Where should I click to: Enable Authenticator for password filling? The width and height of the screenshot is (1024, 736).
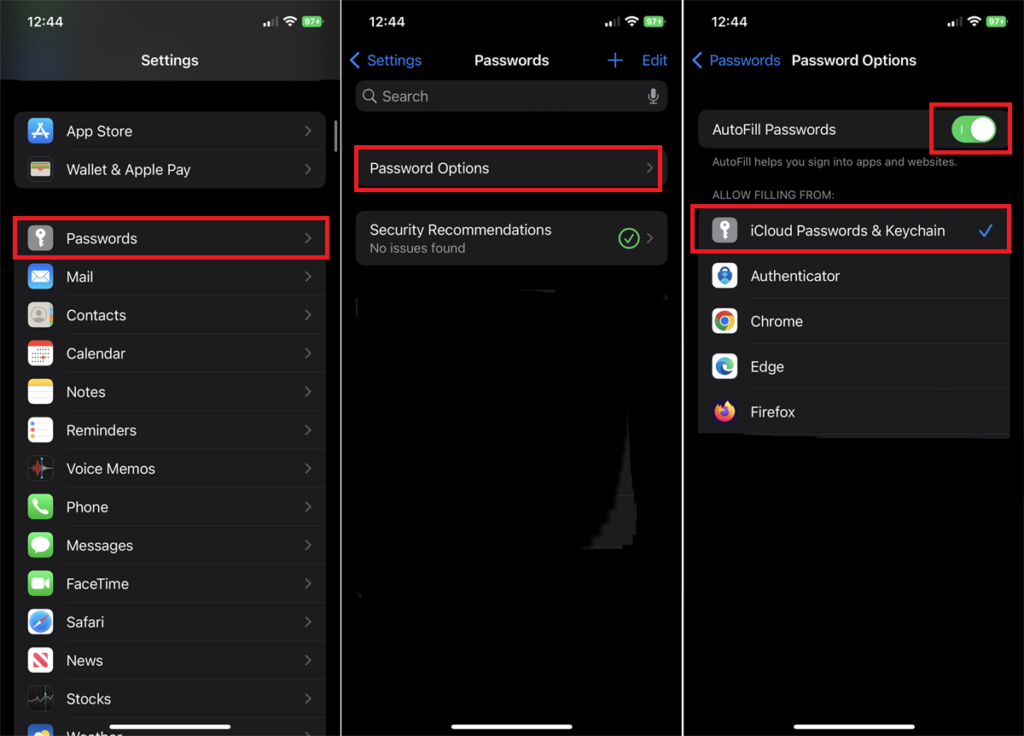(x=854, y=276)
